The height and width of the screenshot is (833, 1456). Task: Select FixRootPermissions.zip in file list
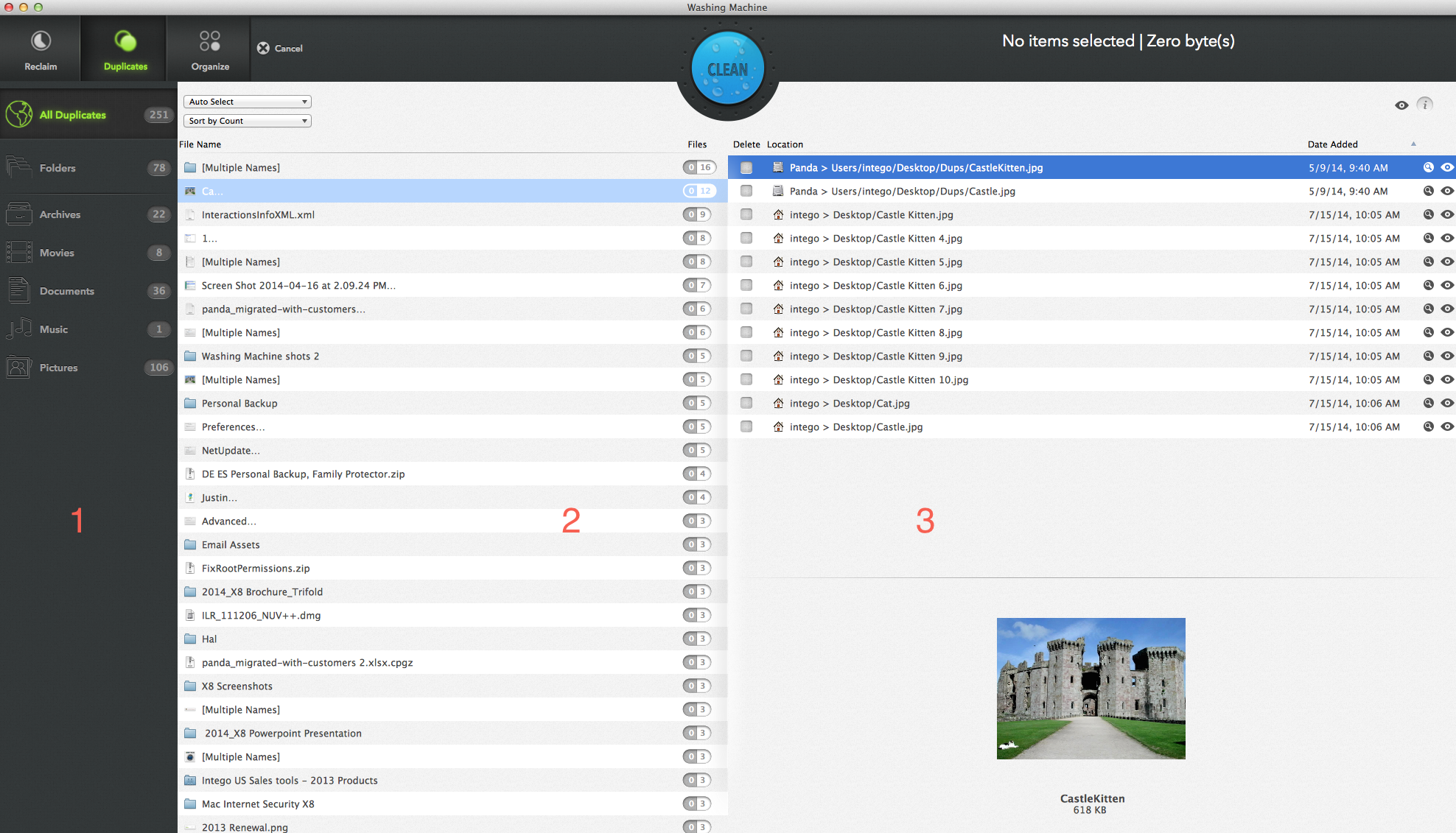(x=452, y=569)
